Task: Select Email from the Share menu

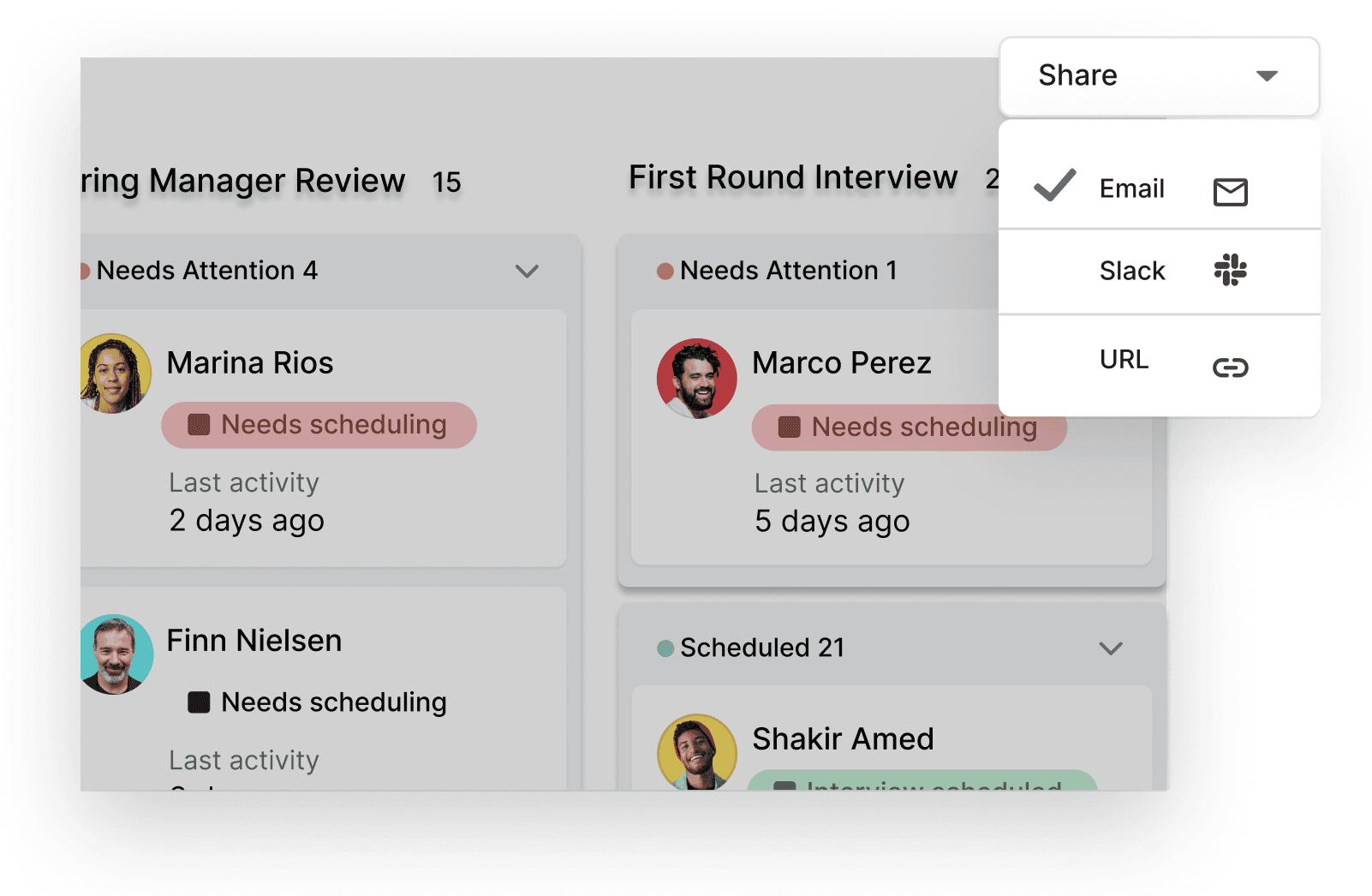Action: tap(1130, 188)
